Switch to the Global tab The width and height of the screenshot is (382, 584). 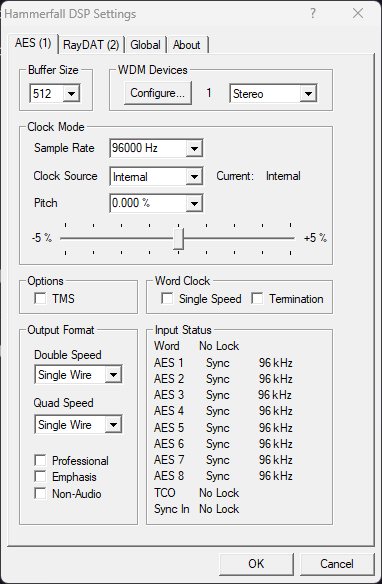coord(145,45)
